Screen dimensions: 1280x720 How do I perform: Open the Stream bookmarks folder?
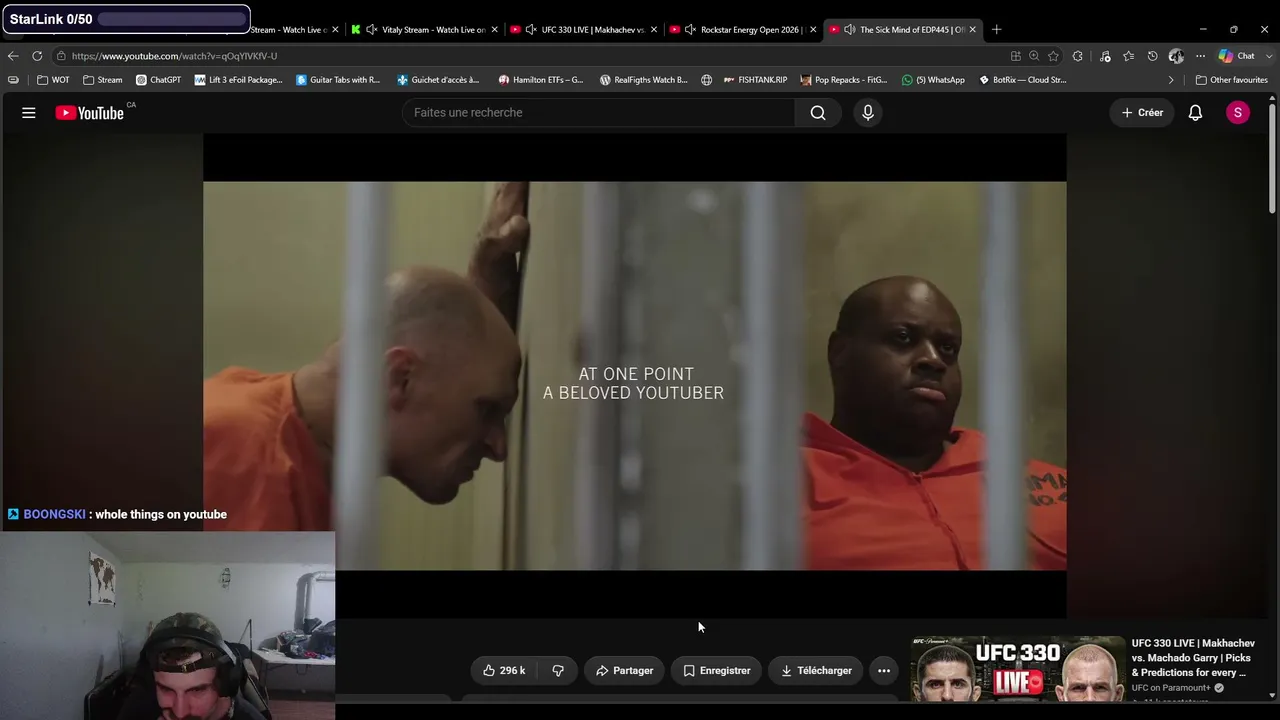click(x=103, y=80)
